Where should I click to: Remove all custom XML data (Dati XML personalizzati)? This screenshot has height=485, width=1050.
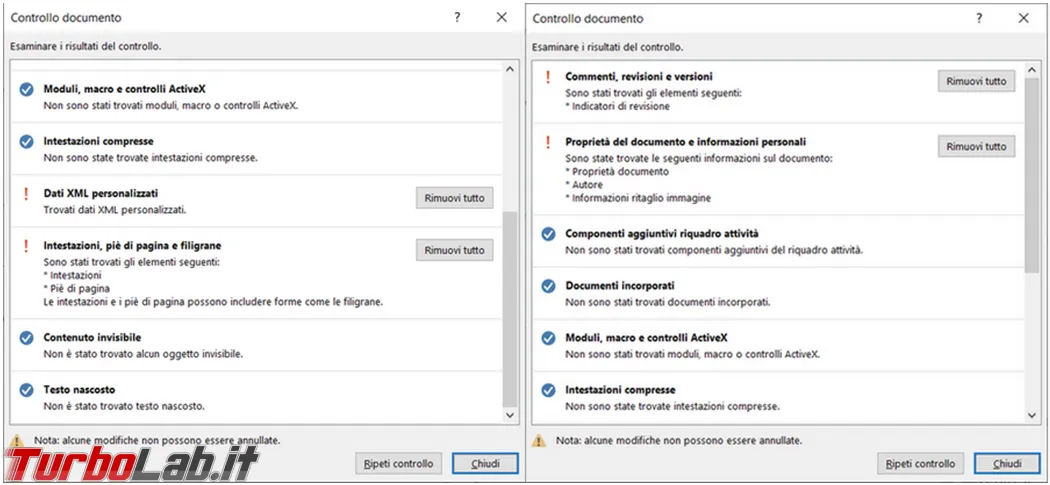tap(455, 198)
